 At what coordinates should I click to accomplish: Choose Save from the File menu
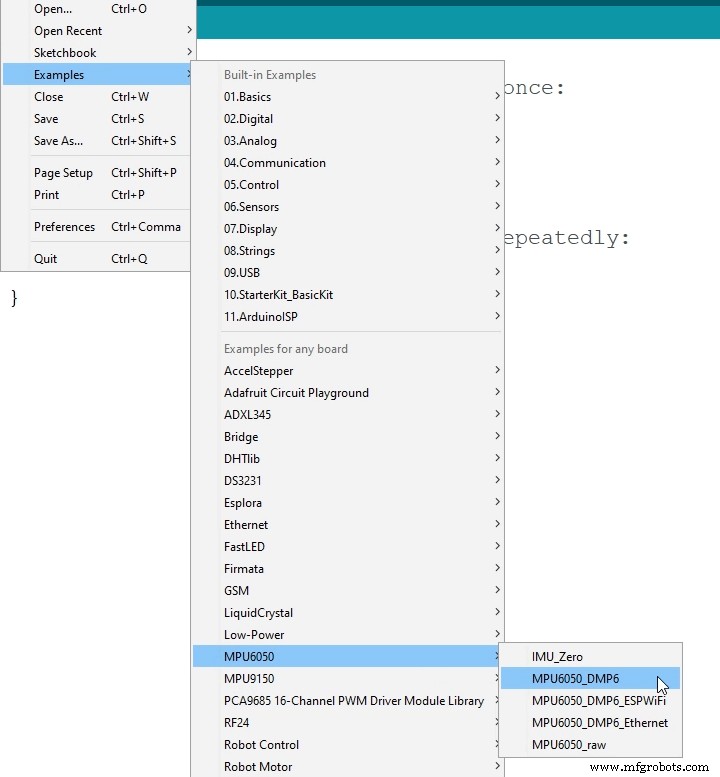coord(97,118)
